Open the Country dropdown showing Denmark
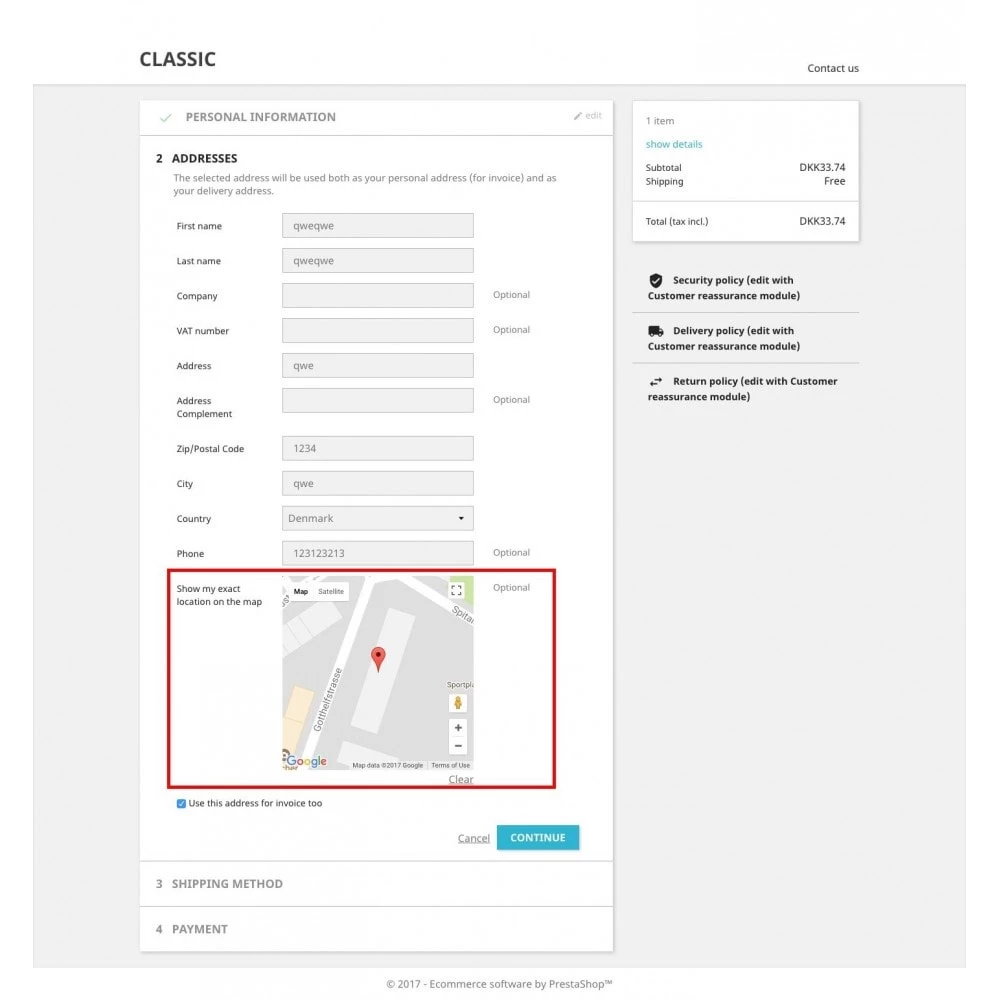Viewport: 1000px width, 1000px height. (x=378, y=518)
